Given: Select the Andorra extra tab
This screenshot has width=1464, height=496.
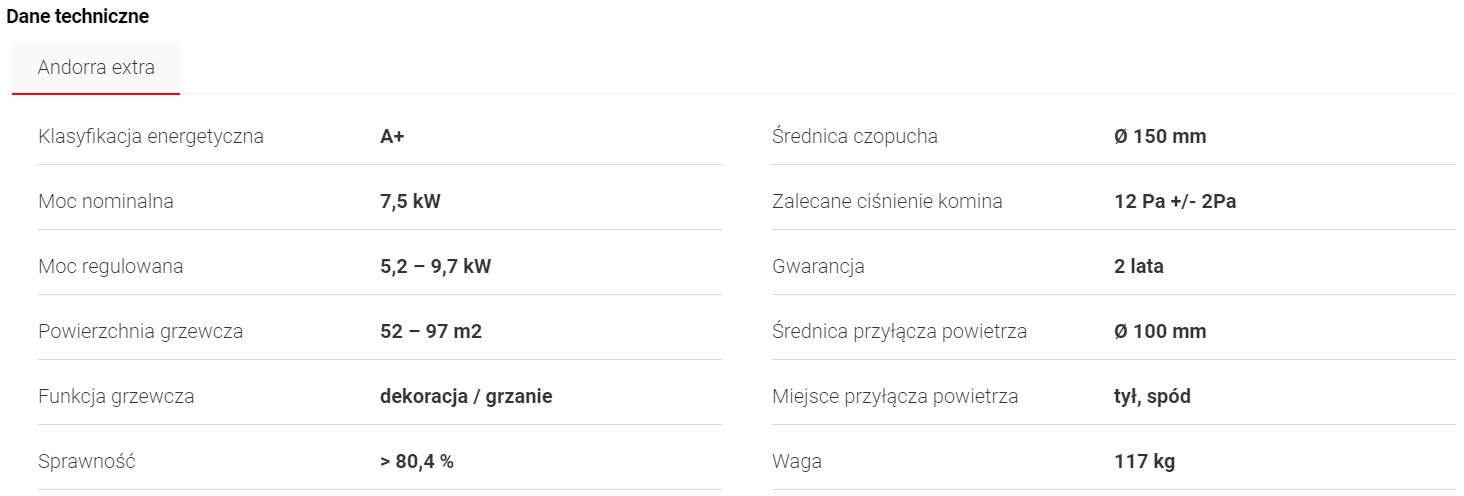Looking at the screenshot, I should 96,68.
